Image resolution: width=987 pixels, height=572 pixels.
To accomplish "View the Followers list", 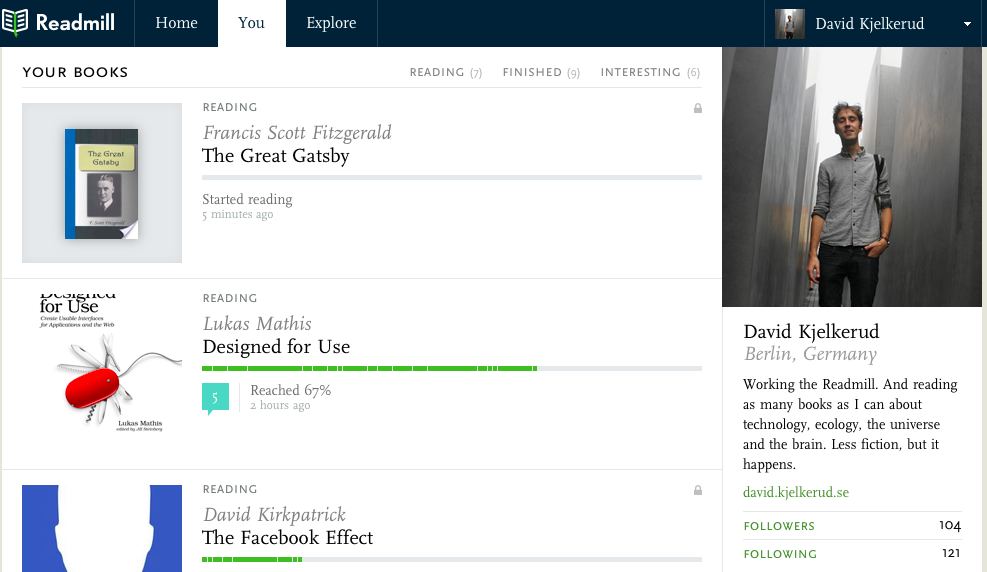I will [779, 526].
